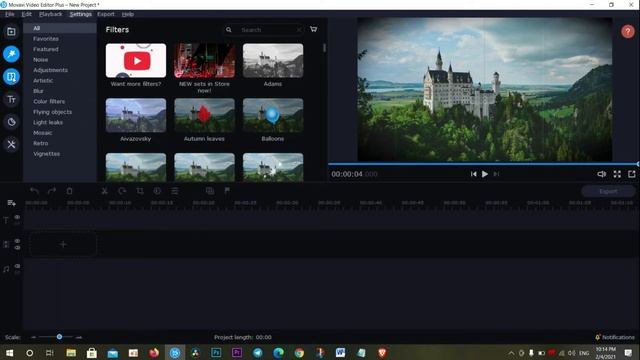Click the Split scissors icon

(104, 191)
